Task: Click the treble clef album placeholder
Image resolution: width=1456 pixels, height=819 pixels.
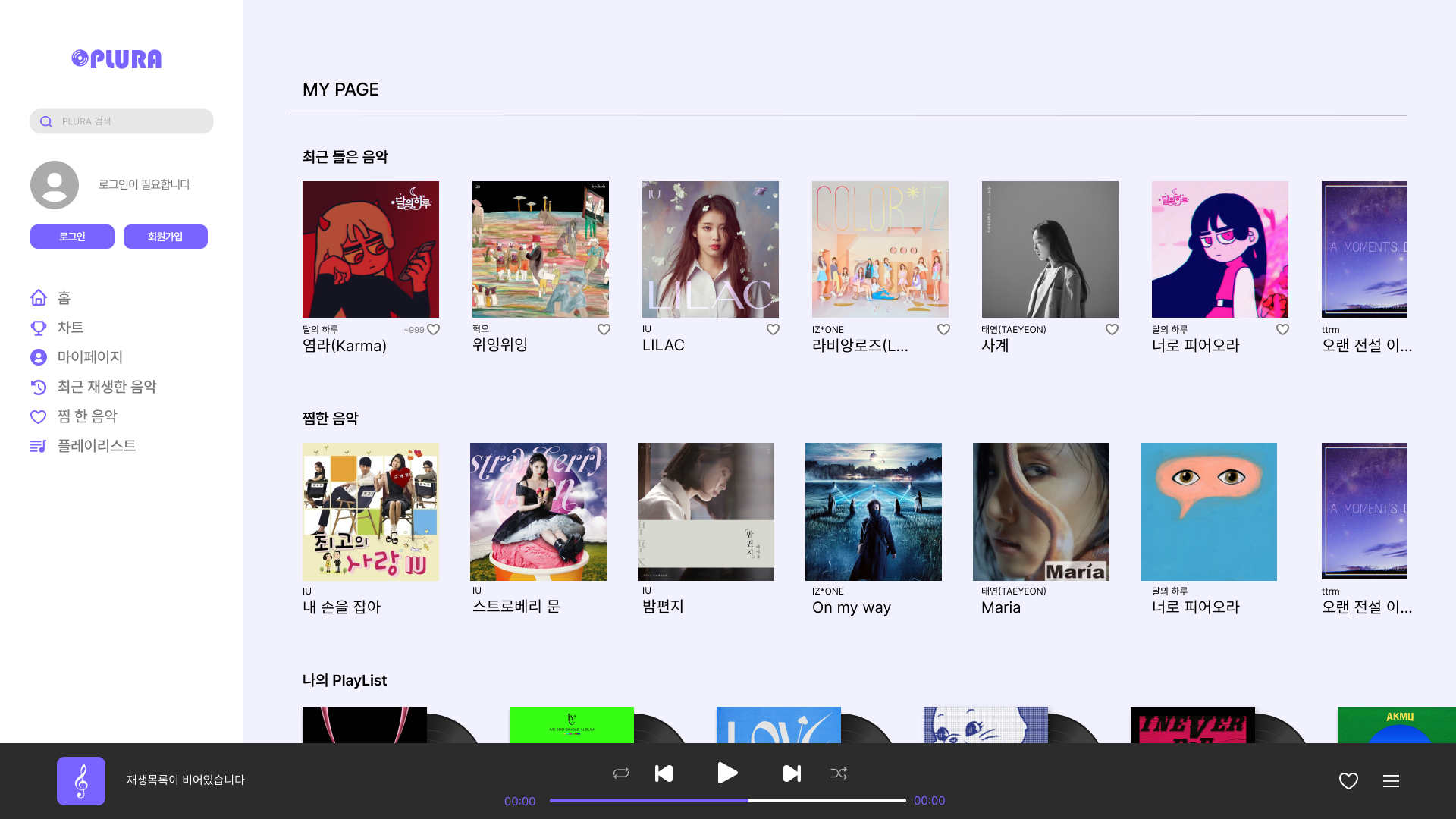Action: point(81,780)
